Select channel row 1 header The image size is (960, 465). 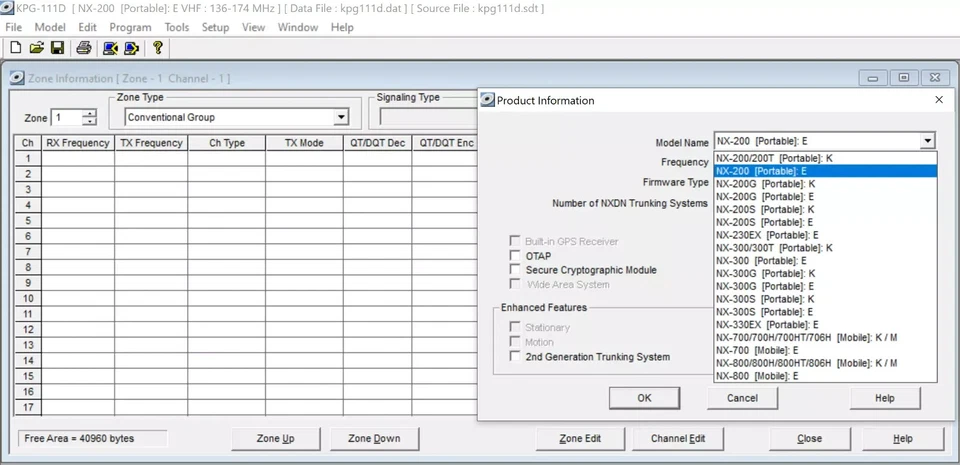click(x=28, y=158)
